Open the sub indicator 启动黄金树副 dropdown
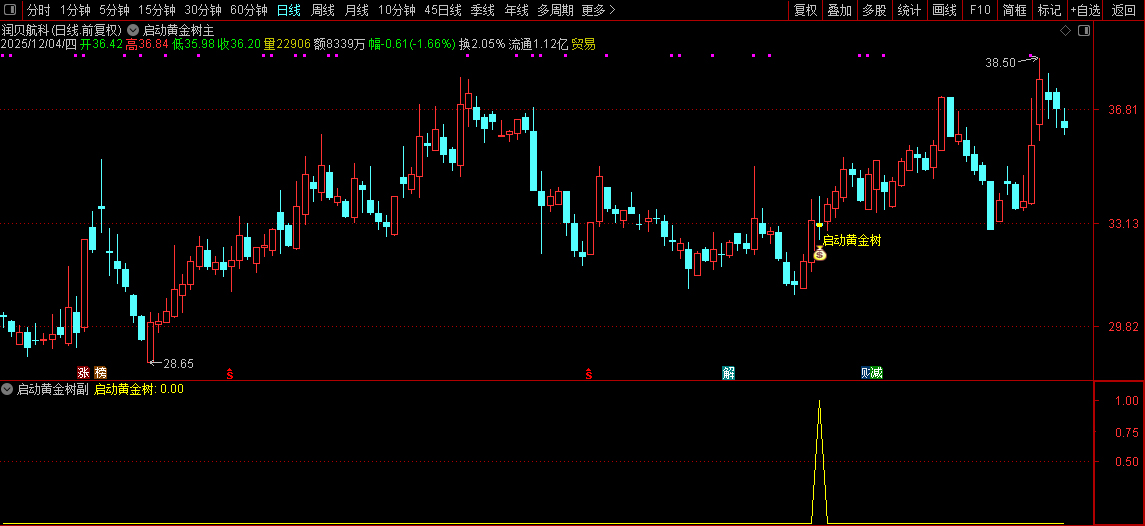 tap(7, 389)
